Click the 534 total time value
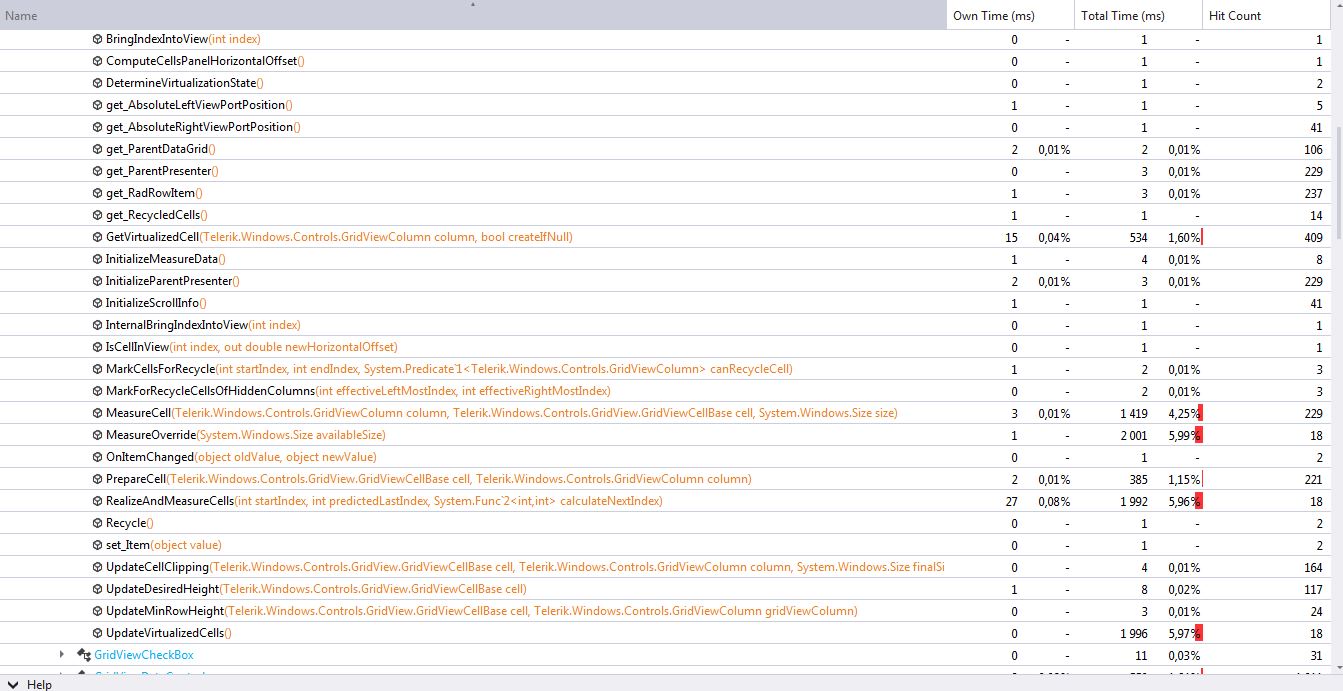Image resolution: width=1343 pixels, height=691 pixels. [1138, 237]
